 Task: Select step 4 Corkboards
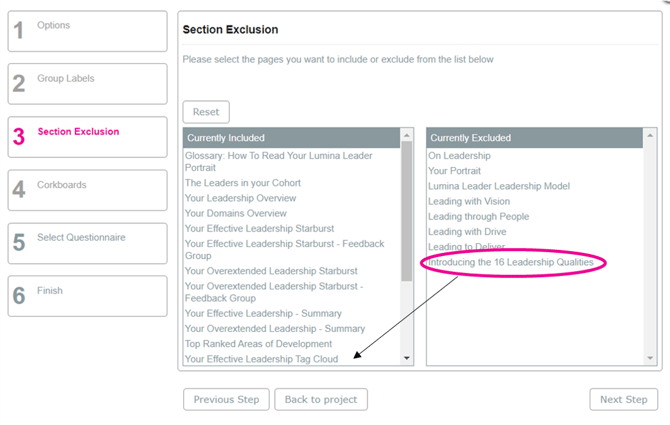click(87, 190)
